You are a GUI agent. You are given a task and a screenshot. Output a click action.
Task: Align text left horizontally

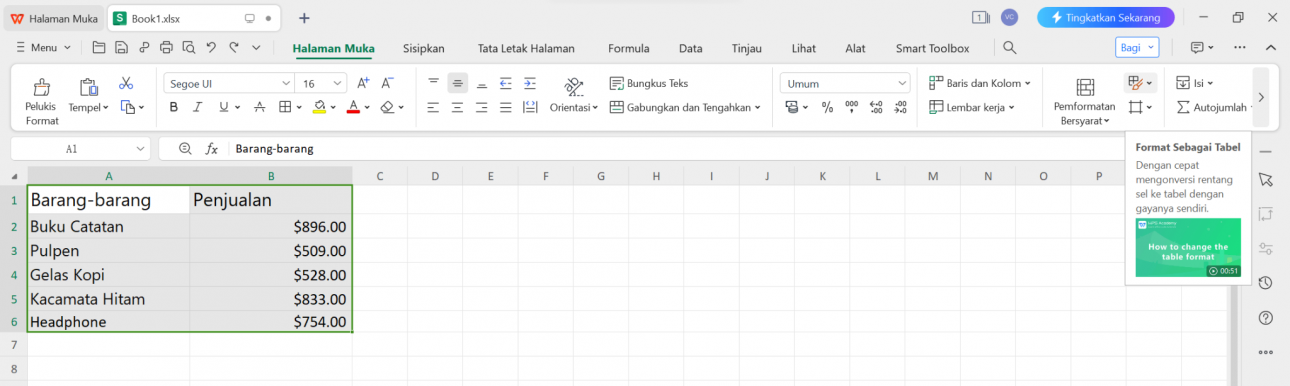tap(433, 107)
